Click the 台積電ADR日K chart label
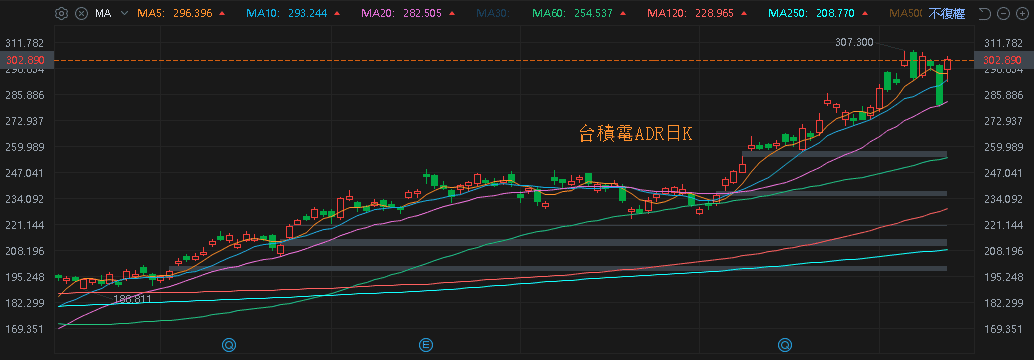The height and width of the screenshot is (360, 1034). pyautogui.click(x=636, y=134)
